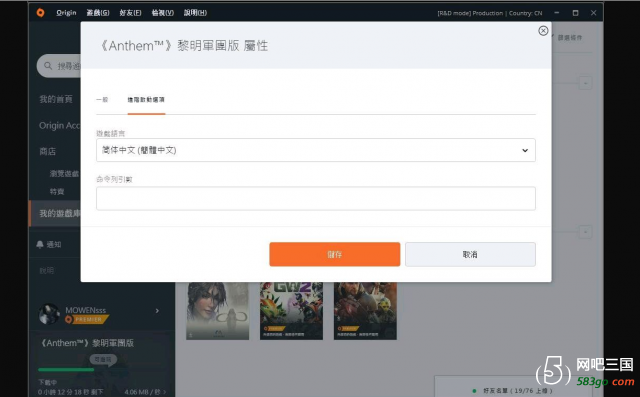Close the Anthem properties dialog with X icon

tap(543, 31)
